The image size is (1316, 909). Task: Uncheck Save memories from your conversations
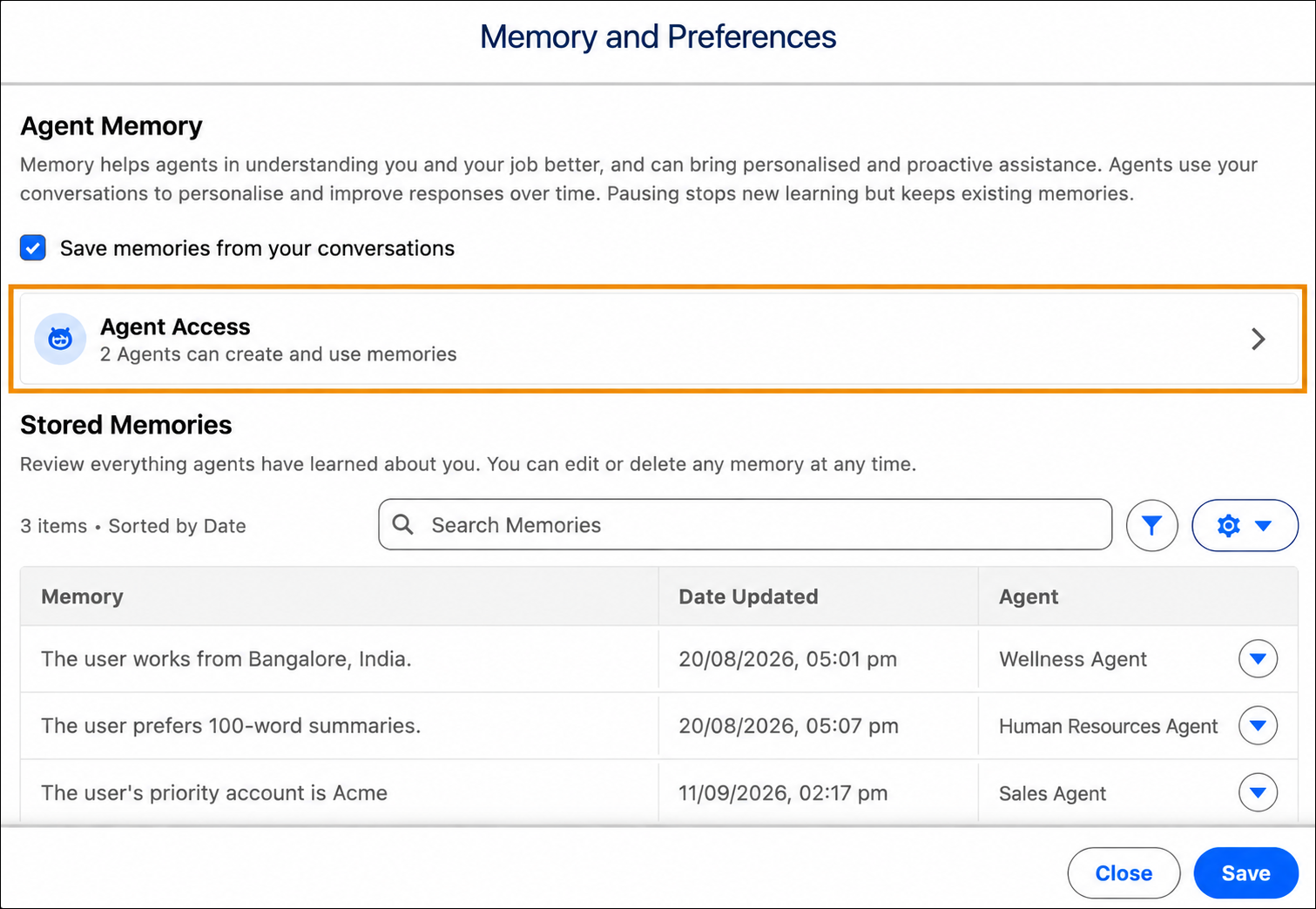coord(33,248)
